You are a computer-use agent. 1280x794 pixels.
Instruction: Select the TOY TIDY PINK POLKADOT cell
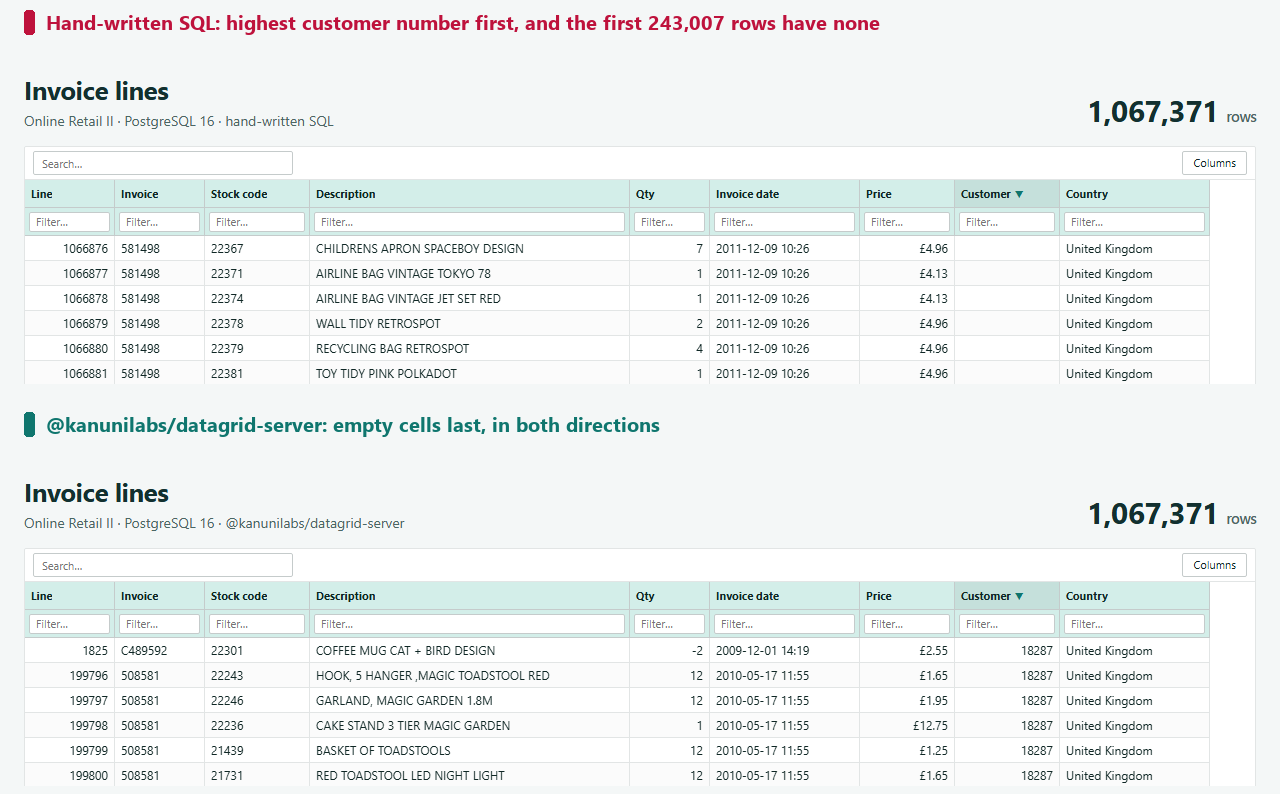[x=470, y=373]
